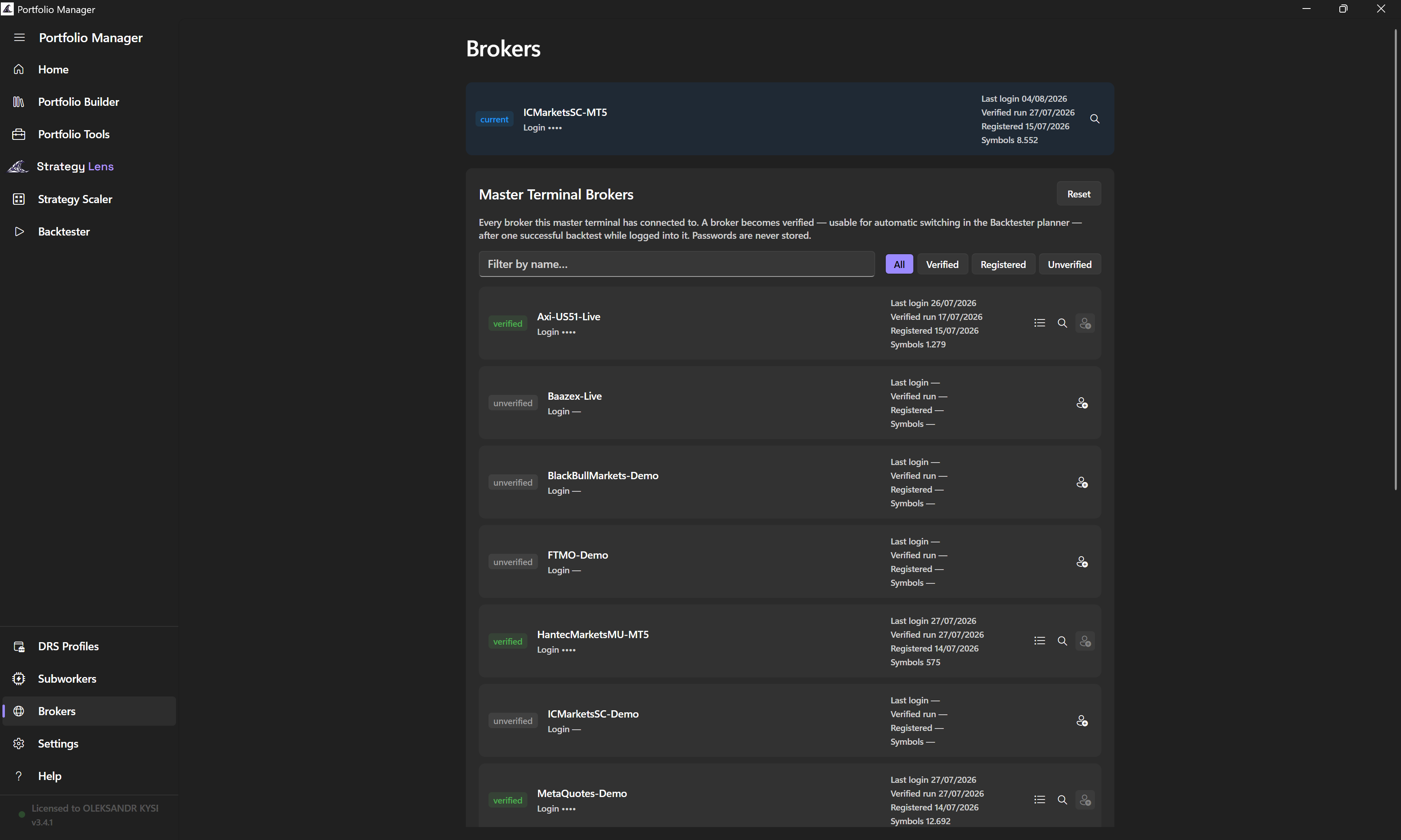
Task: Go to Portfolio Tools briefcase icon
Action: pyautogui.click(x=19, y=134)
